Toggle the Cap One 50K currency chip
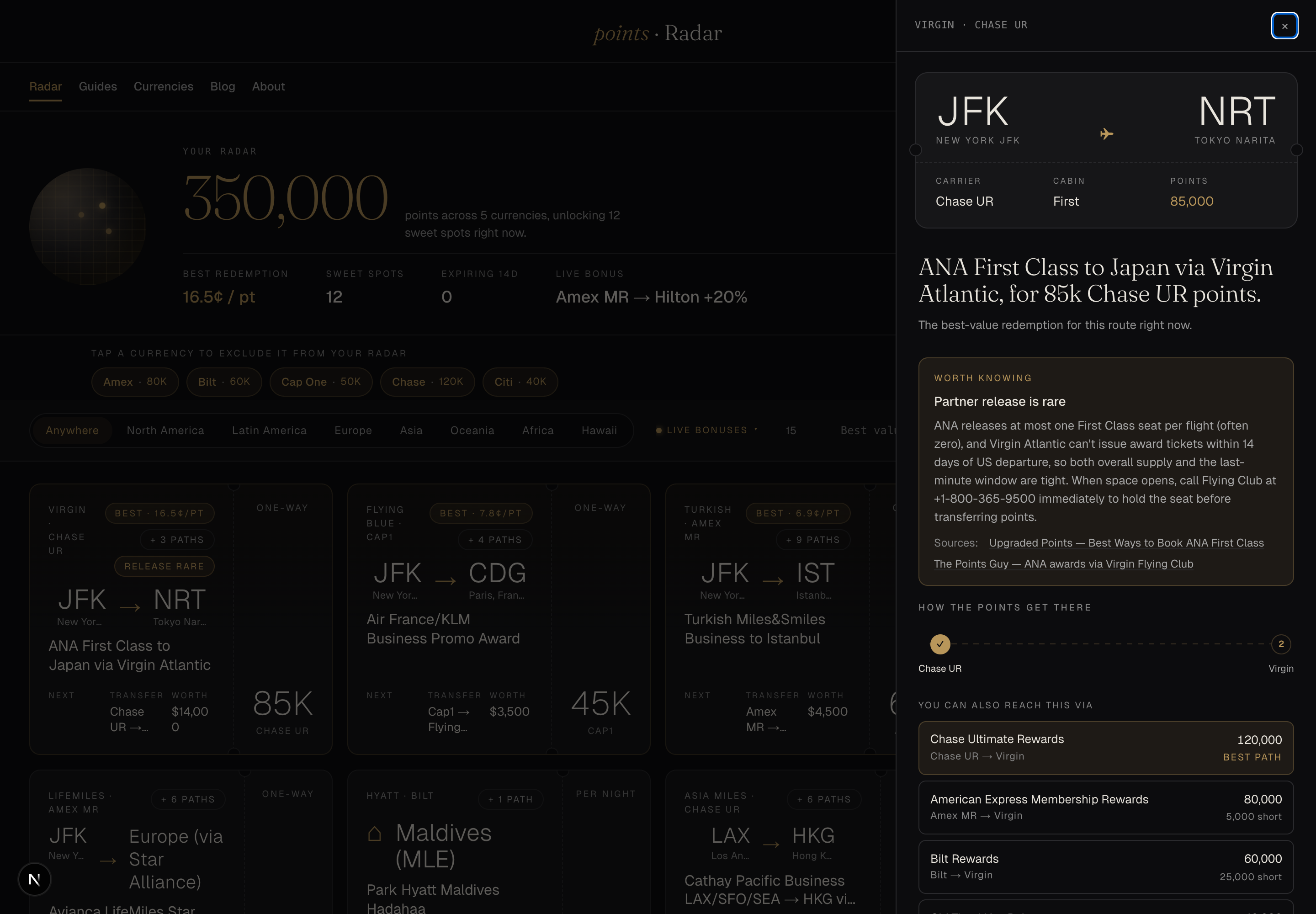This screenshot has width=1316, height=914. coord(321,382)
